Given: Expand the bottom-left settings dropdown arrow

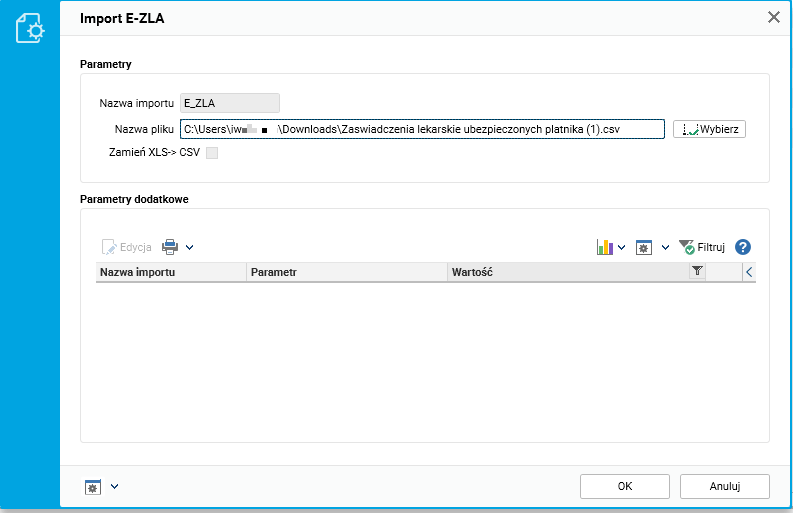Looking at the screenshot, I should coord(115,486).
